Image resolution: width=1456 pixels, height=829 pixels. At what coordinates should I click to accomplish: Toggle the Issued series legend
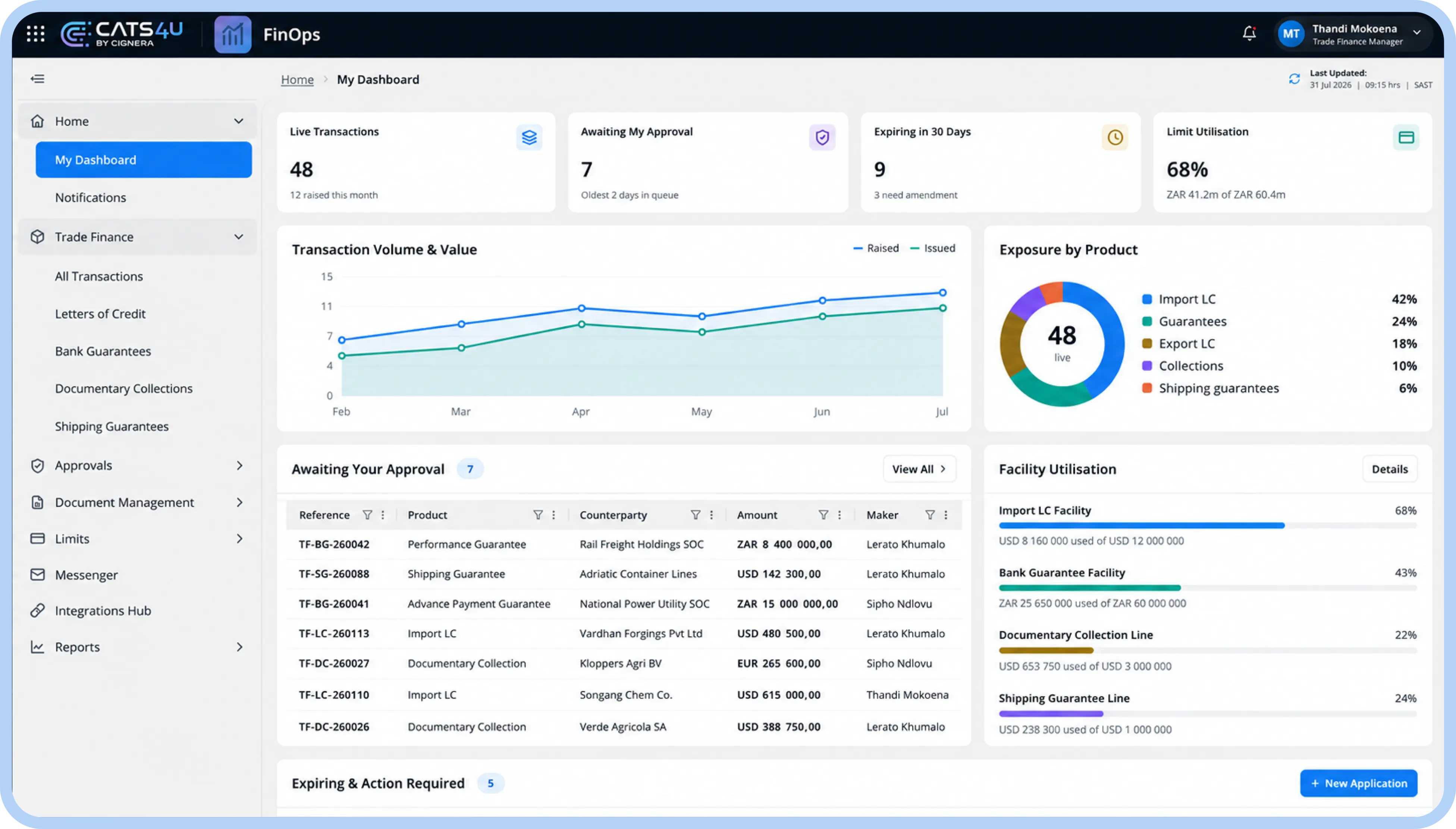point(933,248)
